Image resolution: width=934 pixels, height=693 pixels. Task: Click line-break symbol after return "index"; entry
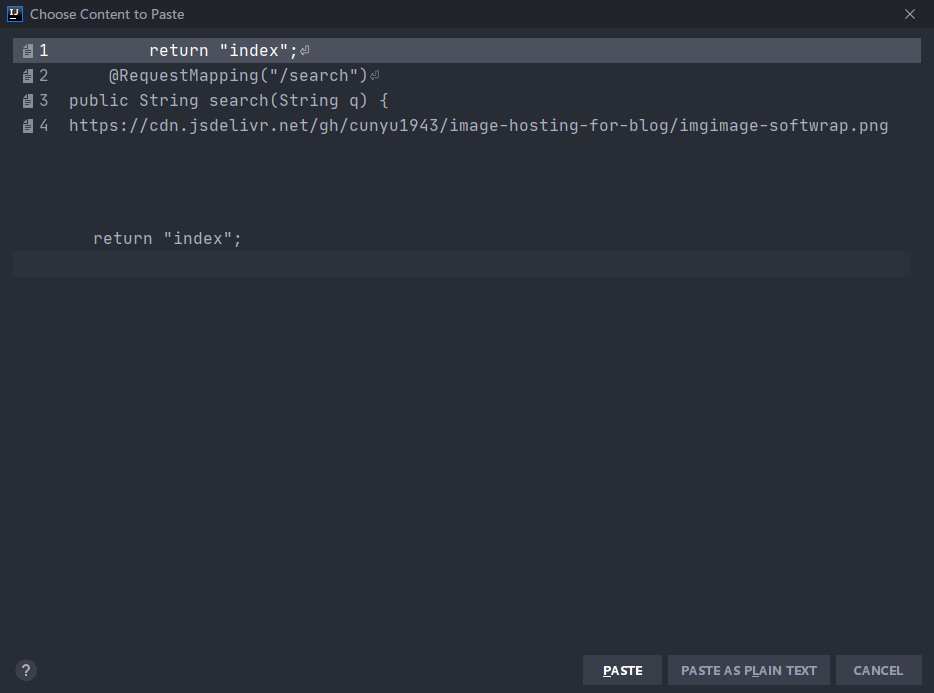pos(305,51)
